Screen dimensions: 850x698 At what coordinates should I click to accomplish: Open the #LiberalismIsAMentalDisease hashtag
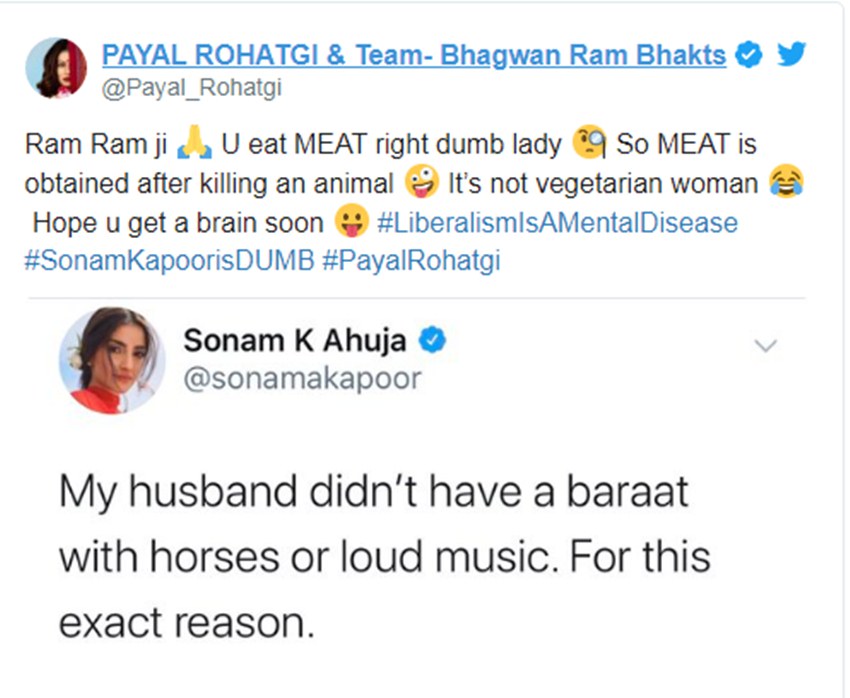coord(558,222)
